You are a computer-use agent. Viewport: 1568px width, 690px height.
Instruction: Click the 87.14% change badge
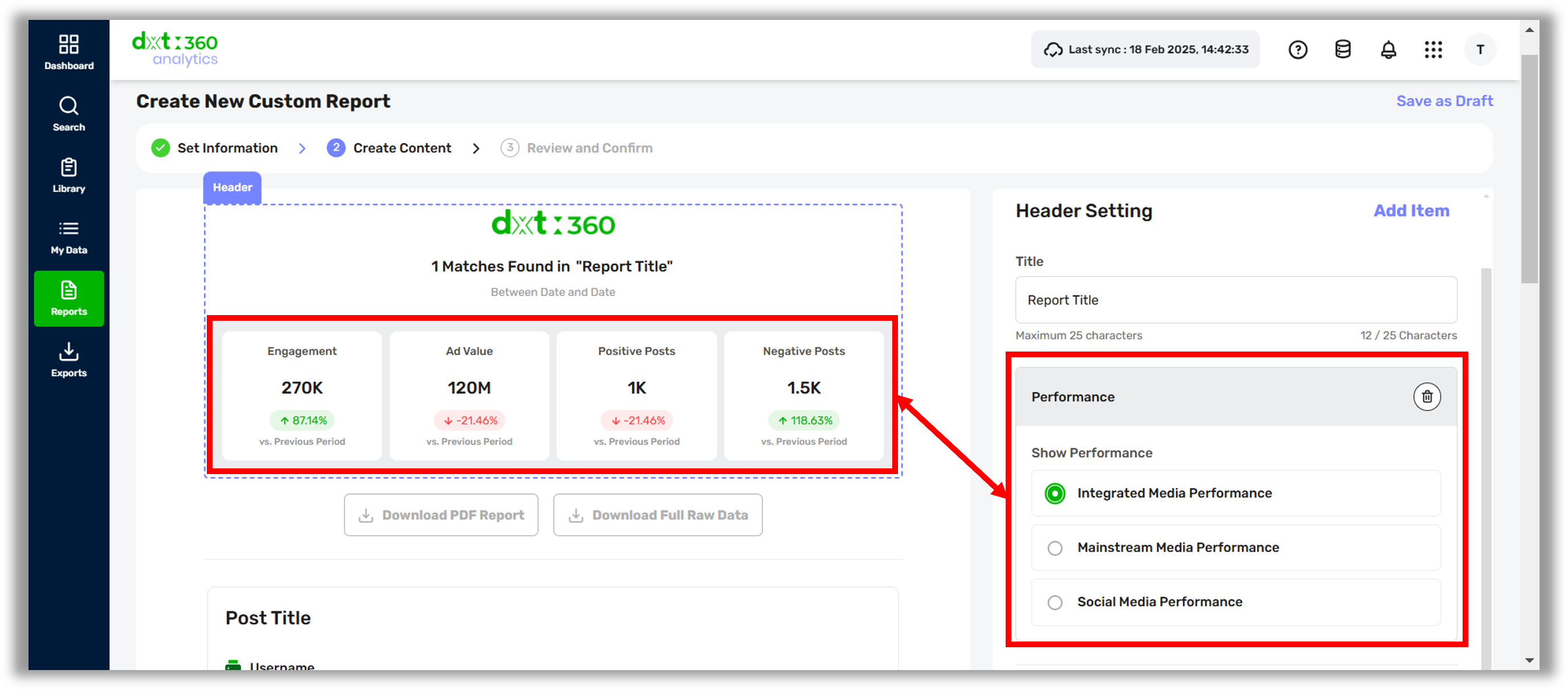[x=302, y=420]
